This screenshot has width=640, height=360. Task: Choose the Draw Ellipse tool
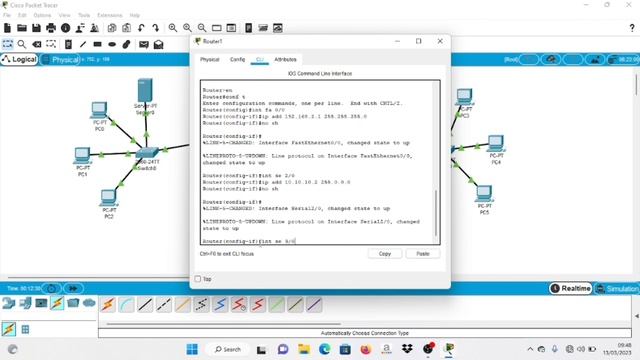pos(112,44)
